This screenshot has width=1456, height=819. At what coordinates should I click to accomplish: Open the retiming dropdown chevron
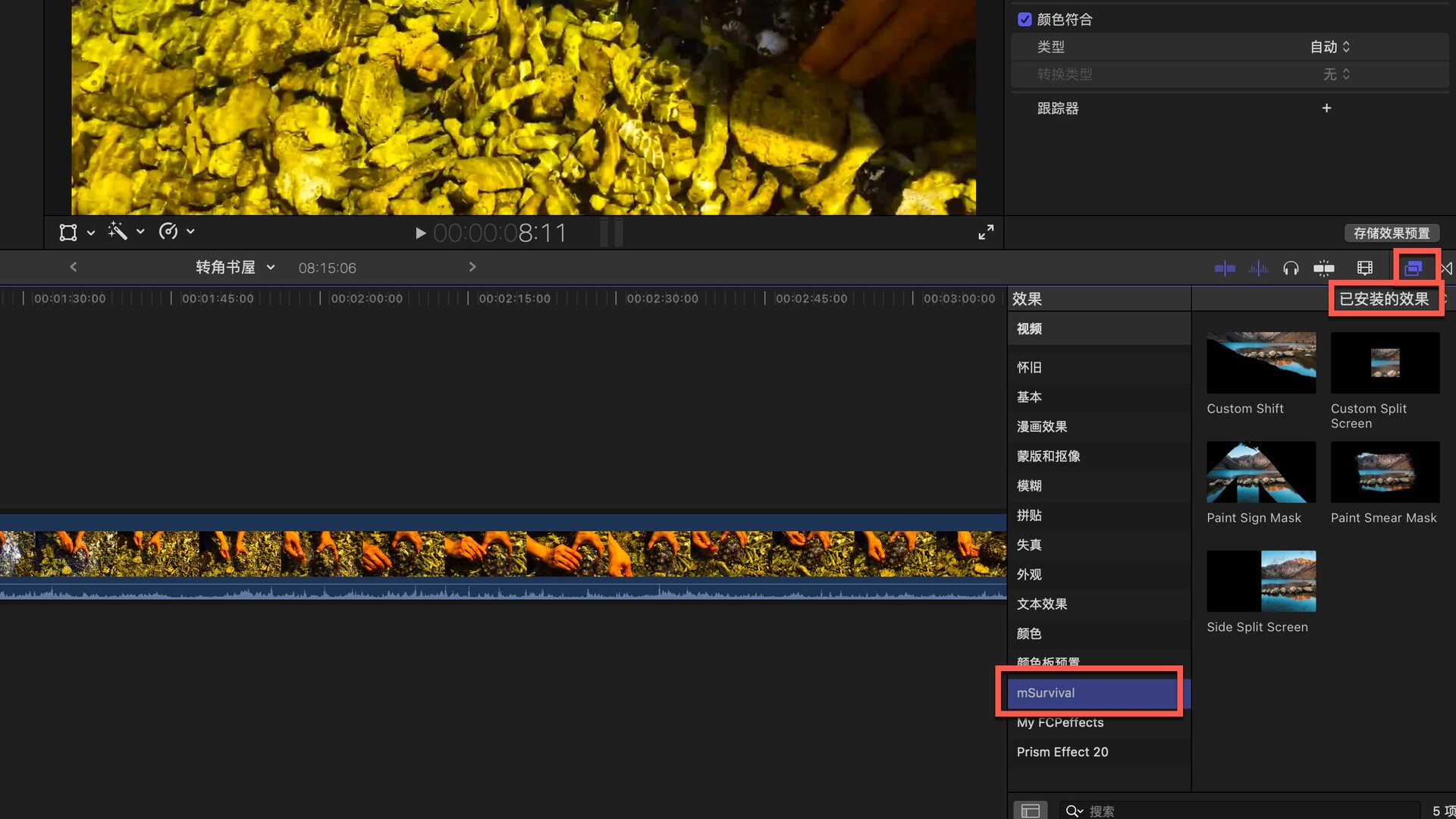(190, 232)
